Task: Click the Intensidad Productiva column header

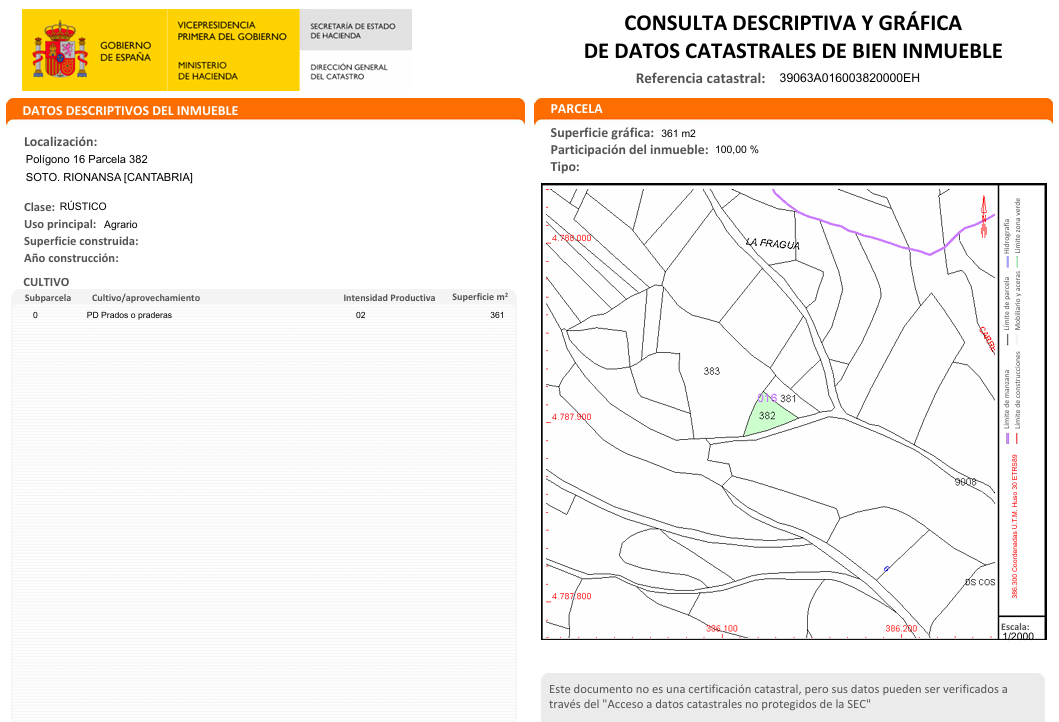Action: (389, 298)
